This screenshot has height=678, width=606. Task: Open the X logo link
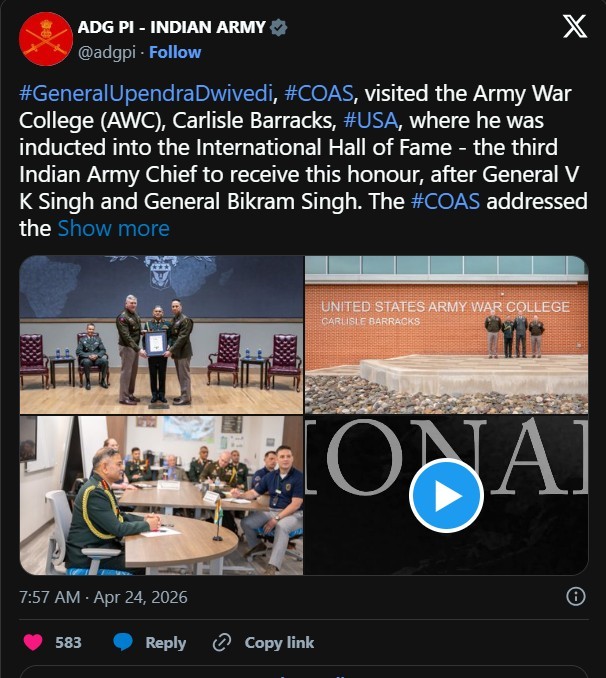click(575, 28)
